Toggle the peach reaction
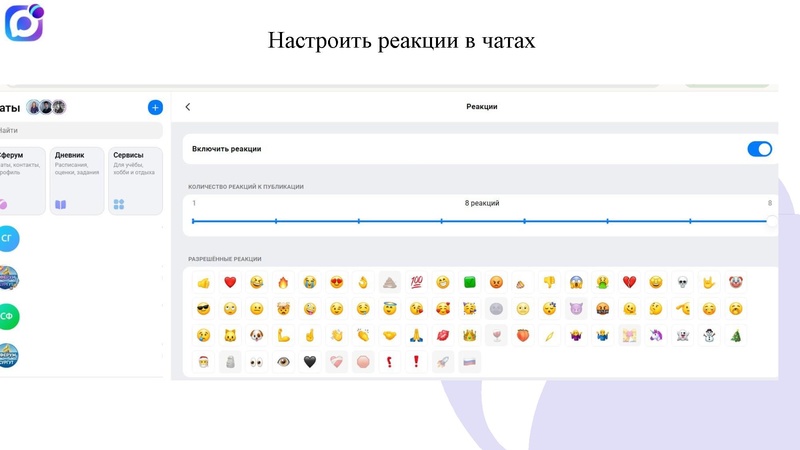Viewport: 800px width, 450px height. pyautogui.click(x=523, y=335)
